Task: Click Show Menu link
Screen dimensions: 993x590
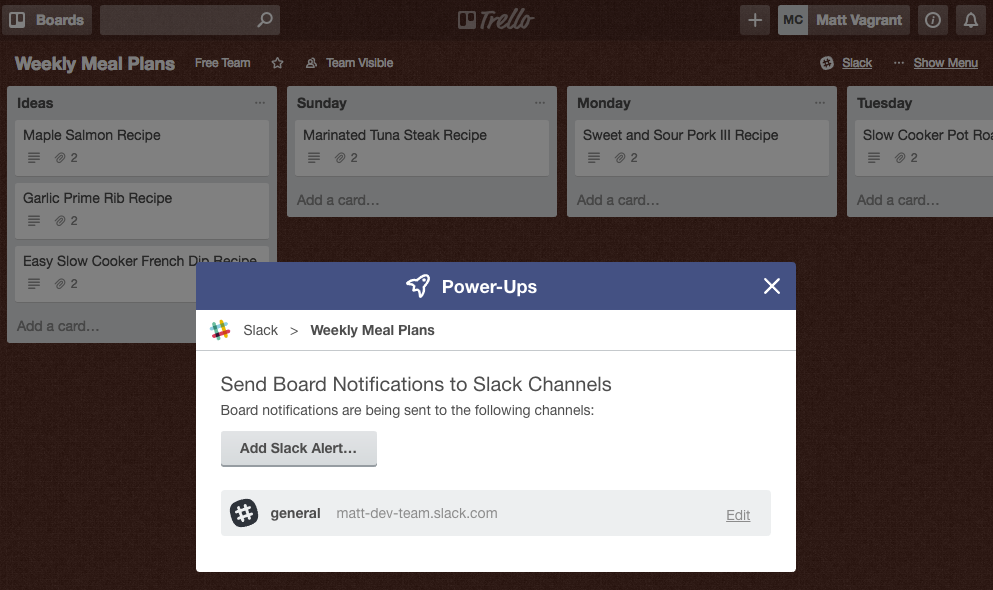Action: click(946, 63)
